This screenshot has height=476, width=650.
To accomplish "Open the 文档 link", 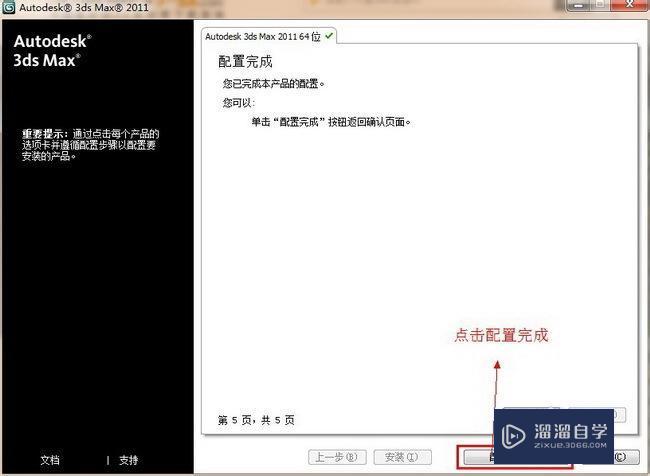I will [50, 460].
